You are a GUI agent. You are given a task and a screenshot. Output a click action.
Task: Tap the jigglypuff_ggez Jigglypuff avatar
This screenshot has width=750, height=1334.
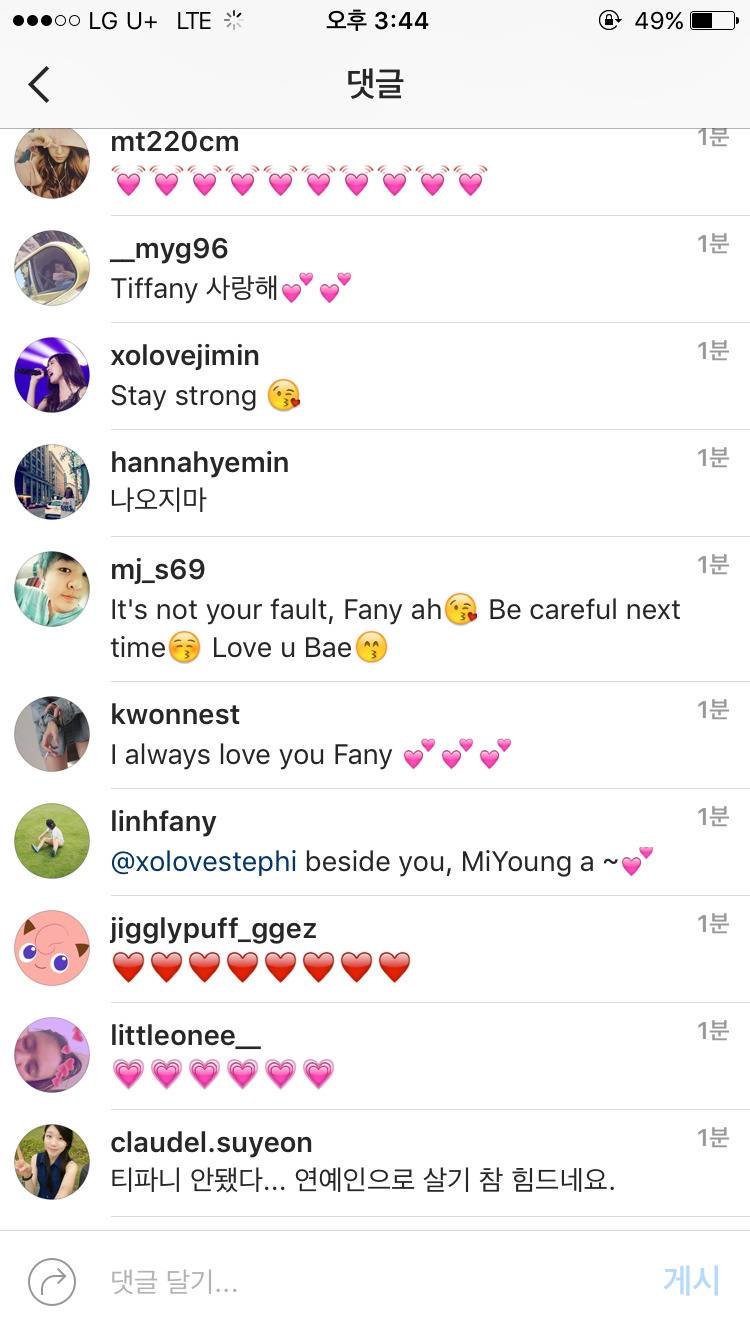pos(52,948)
